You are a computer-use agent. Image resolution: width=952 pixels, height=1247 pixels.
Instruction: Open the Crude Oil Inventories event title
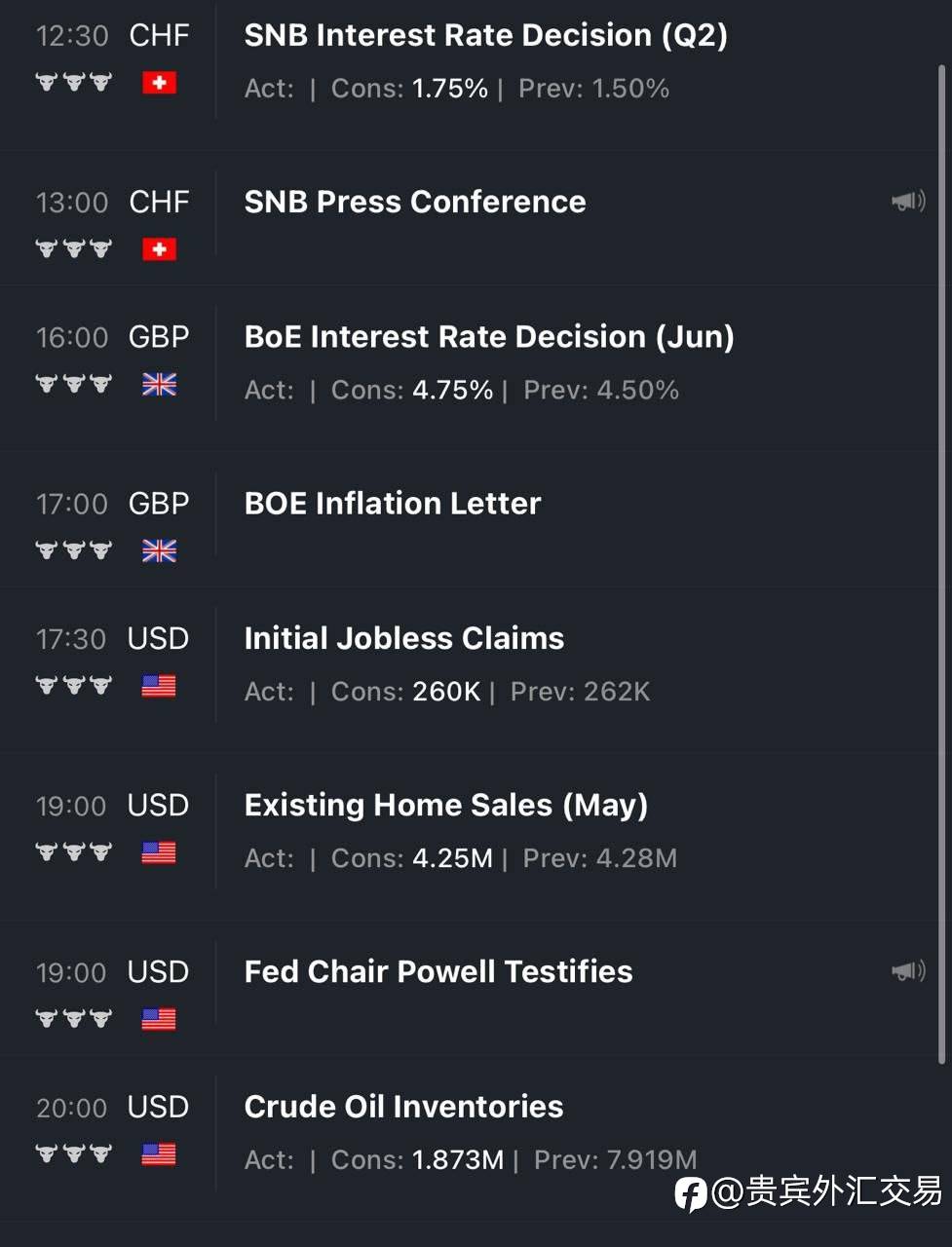pos(403,1107)
